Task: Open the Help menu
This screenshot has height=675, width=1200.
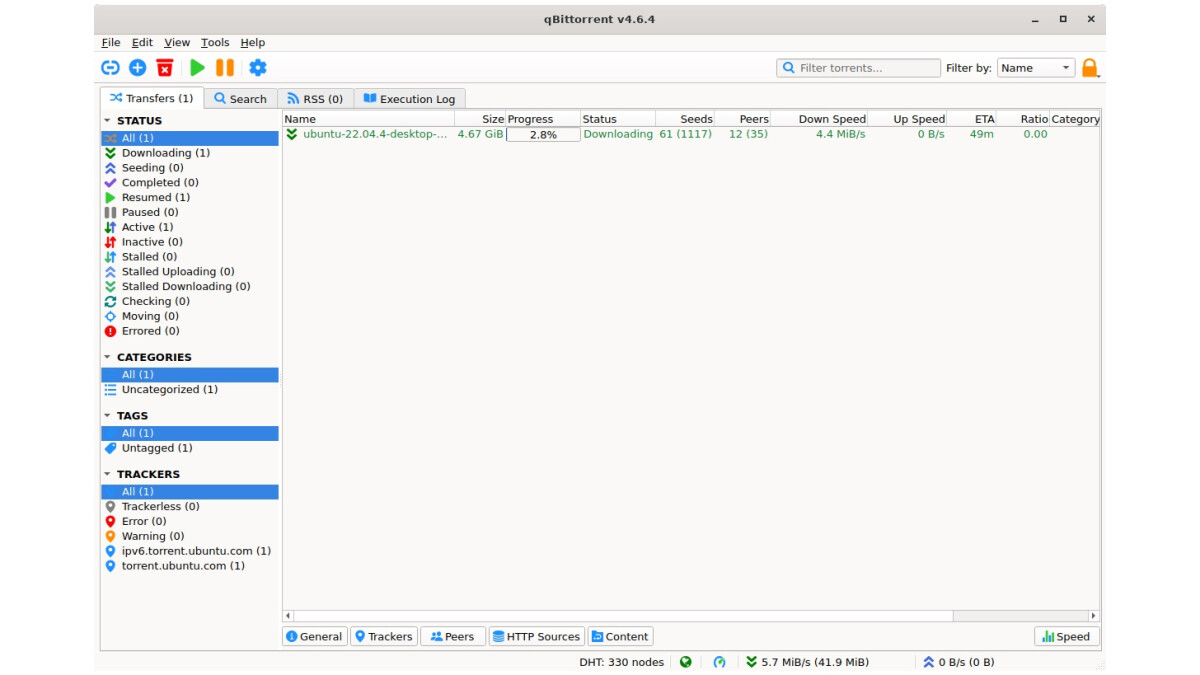Action: [x=253, y=43]
